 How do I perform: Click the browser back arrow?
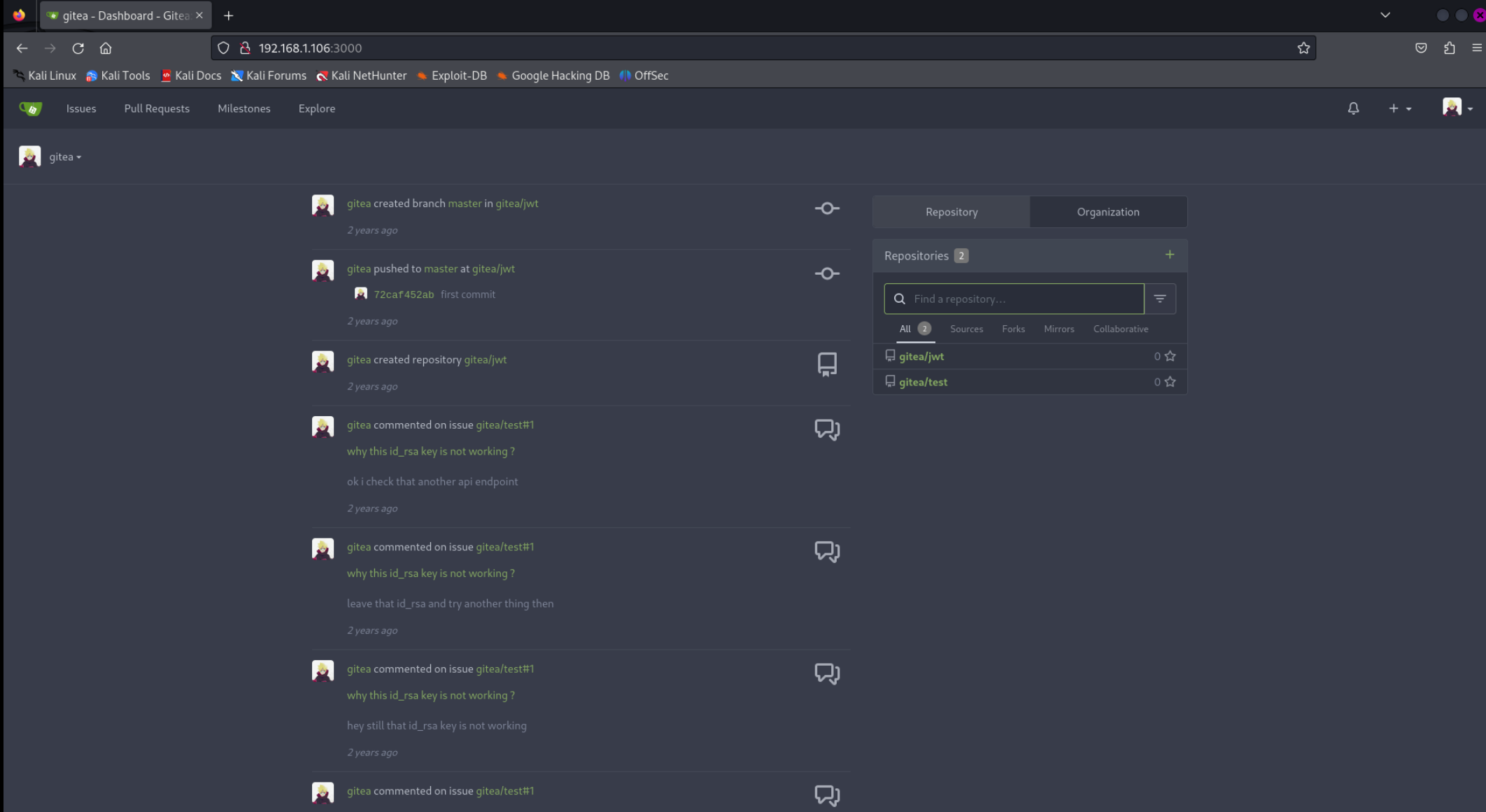(22, 48)
